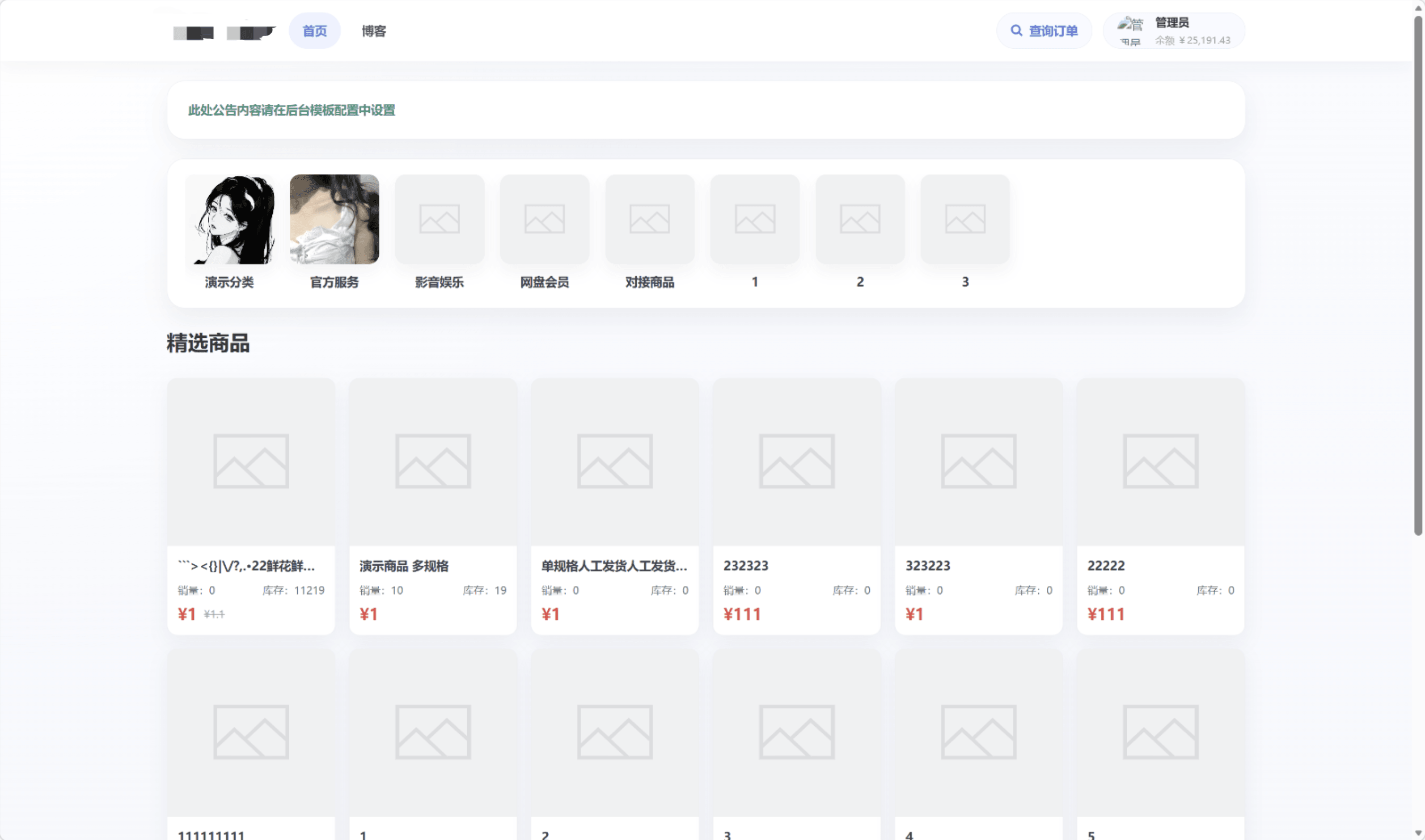Click the ¥111 price under 22222
The width and height of the screenshot is (1425, 840).
1106,614
